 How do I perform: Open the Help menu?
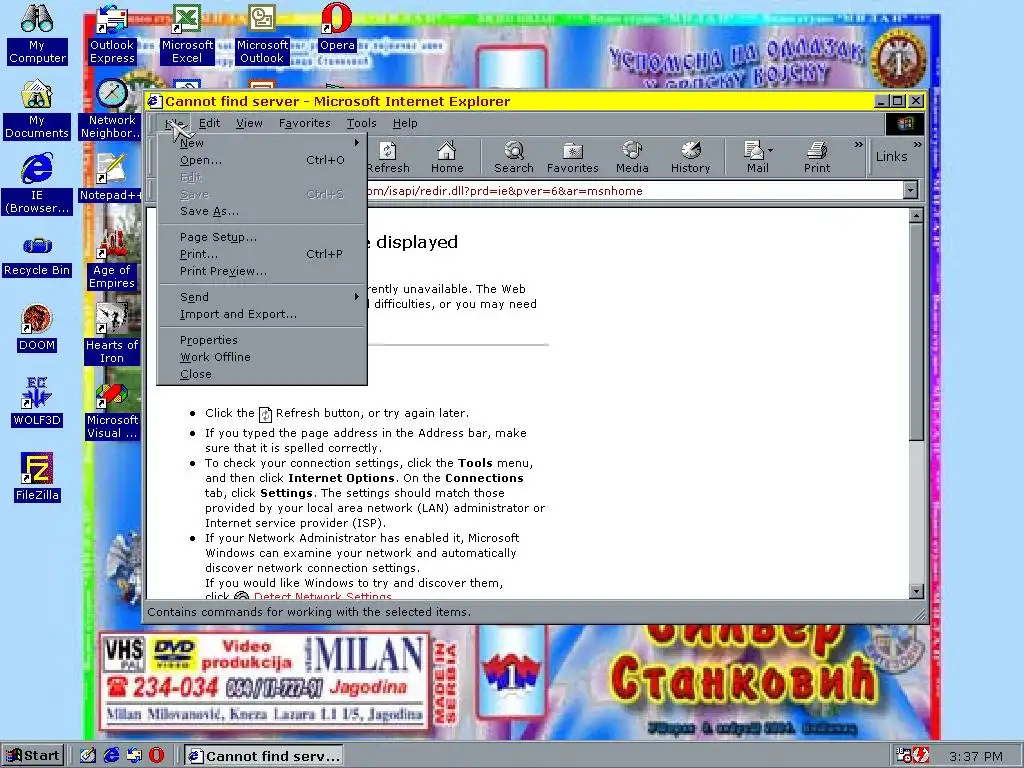(405, 123)
